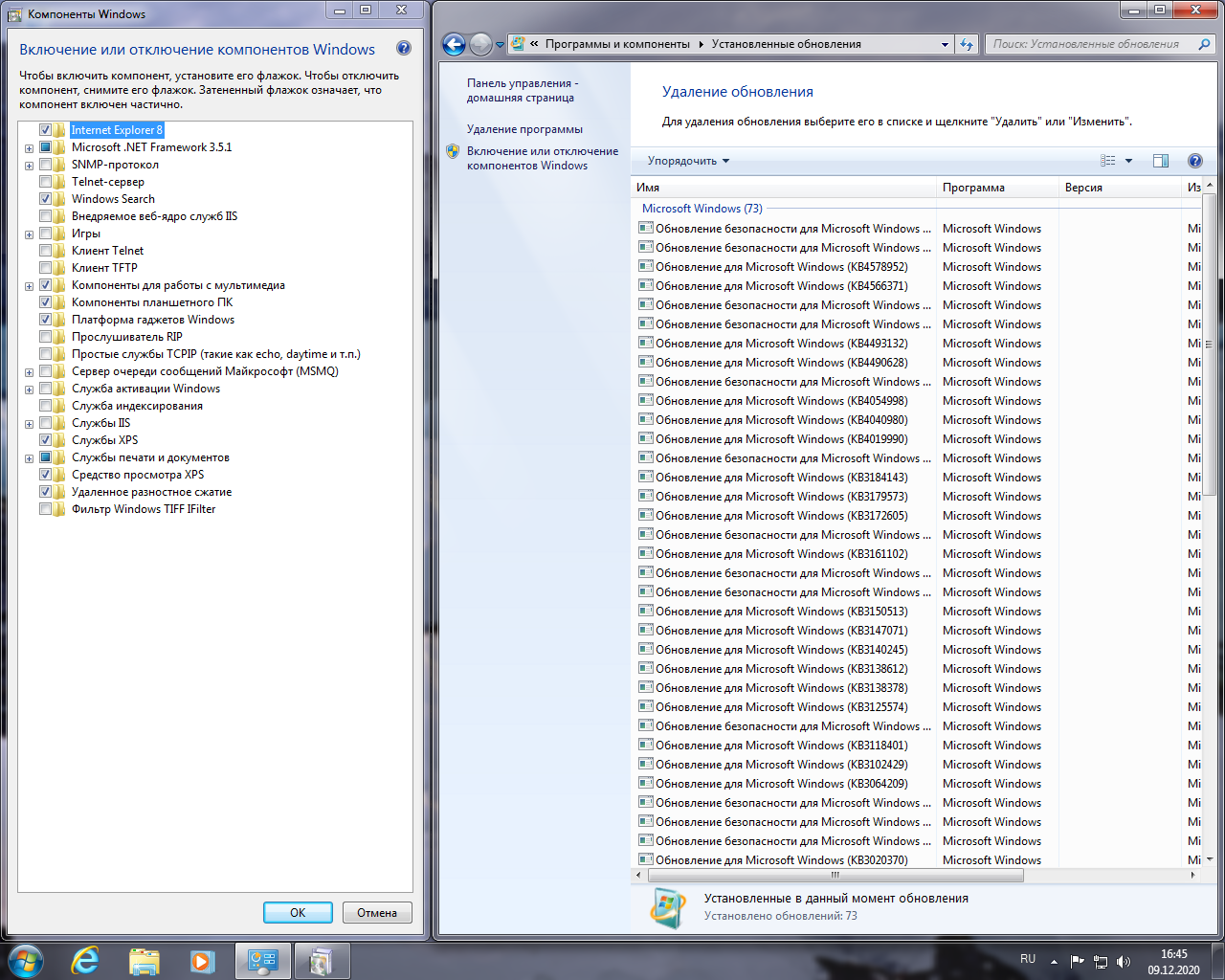Uncheck the Windows Search checkbox
Image resolution: width=1225 pixels, height=980 pixels.
(x=45, y=199)
